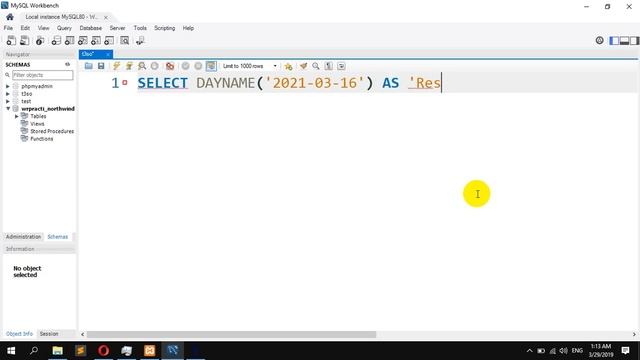Click the create new function icon
This screenshot has height=360, width=640.
pyautogui.click(x=109, y=40)
